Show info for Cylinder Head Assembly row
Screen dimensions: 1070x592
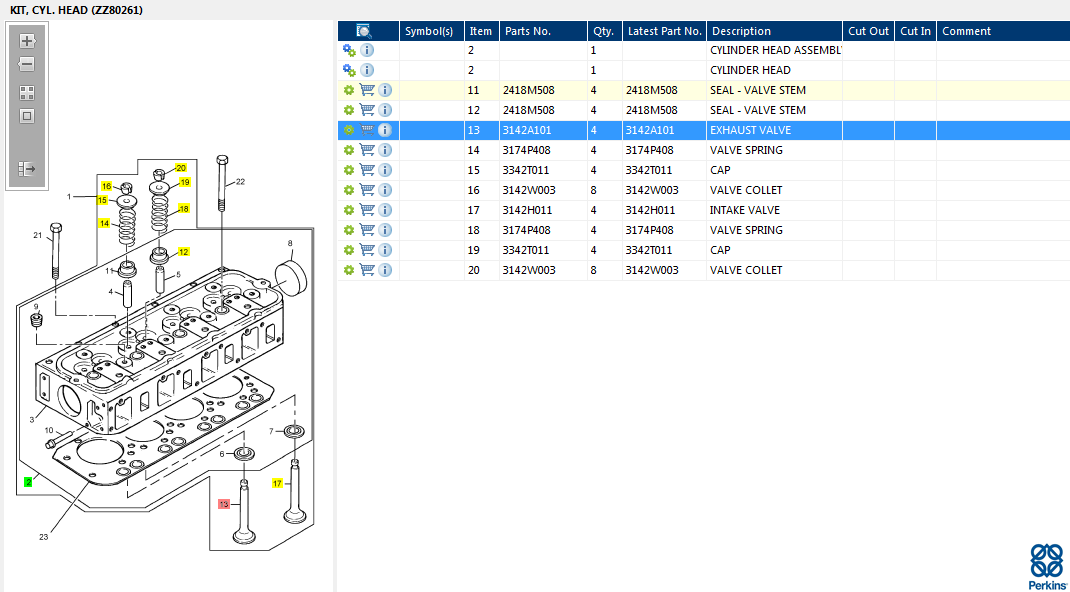(x=367, y=50)
